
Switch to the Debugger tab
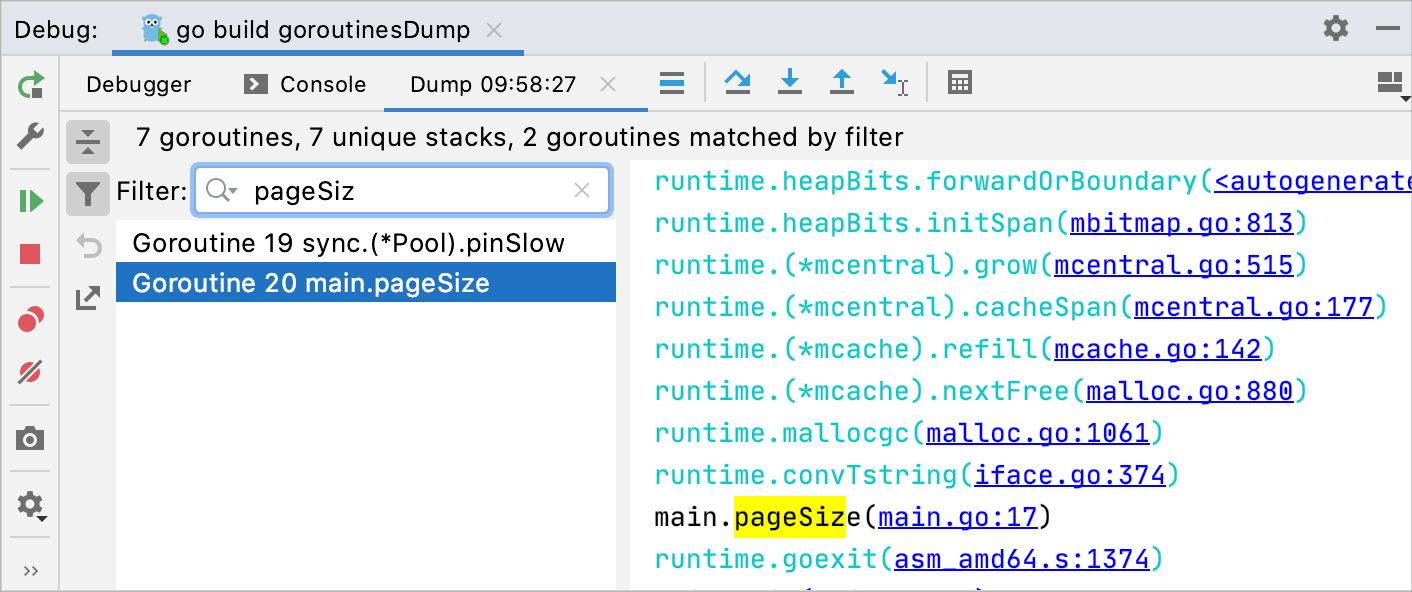(x=138, y=85)
